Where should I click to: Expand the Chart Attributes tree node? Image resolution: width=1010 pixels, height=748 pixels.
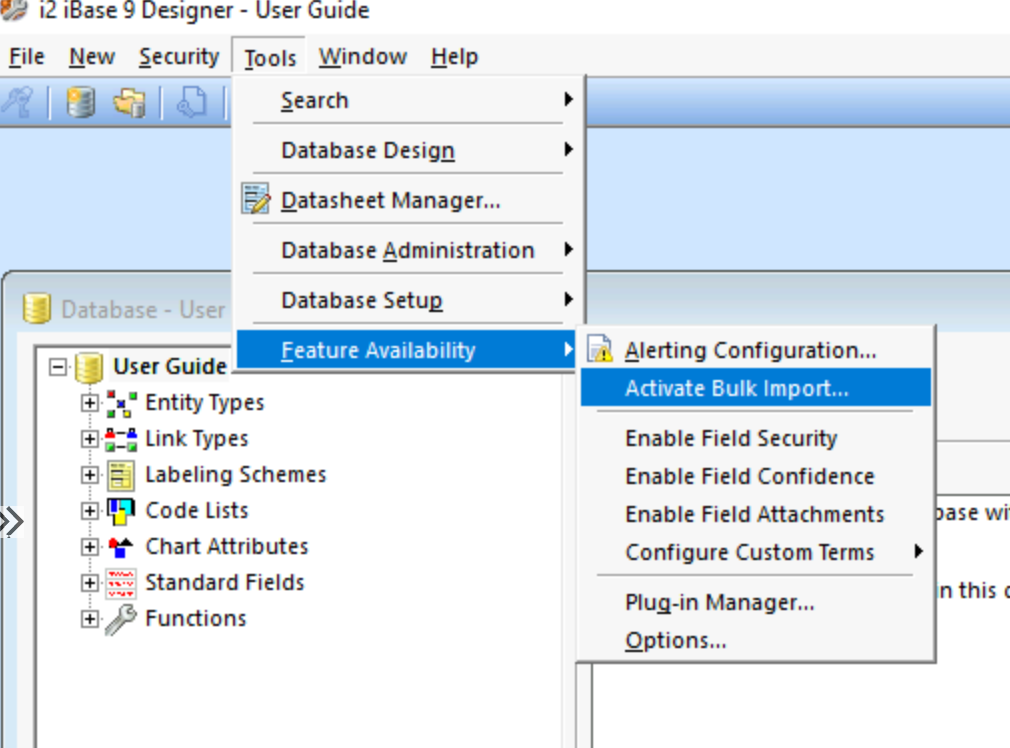(90, 547)
